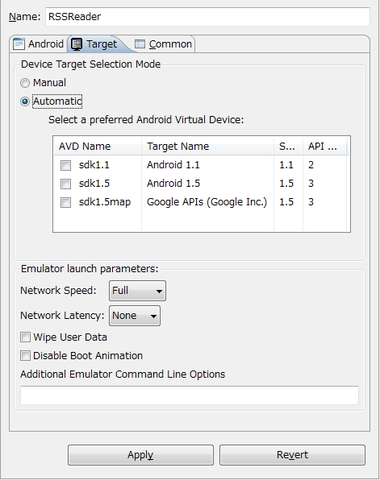
Task: Select the Android 1.5 target cell
Action: 173,183
